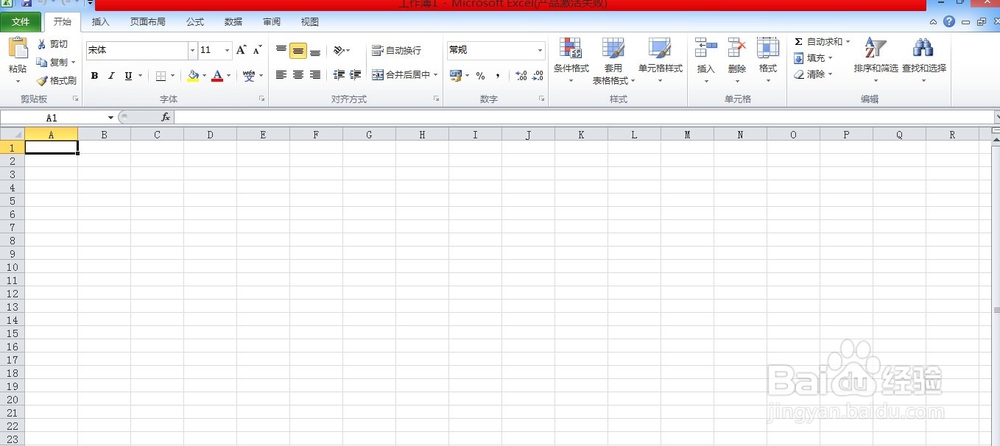
Task: Center text horizontally
Action: tap(298, 75)
